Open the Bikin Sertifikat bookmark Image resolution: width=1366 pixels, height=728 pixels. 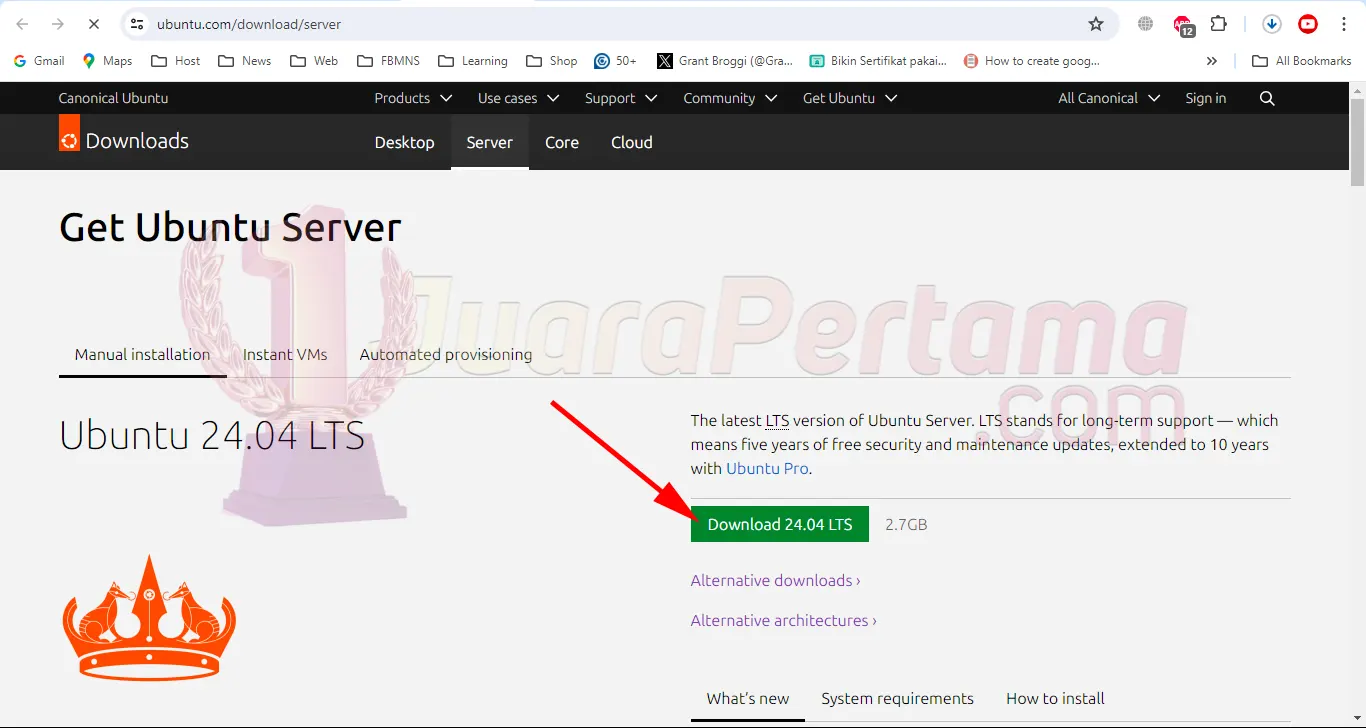point(878,61)
